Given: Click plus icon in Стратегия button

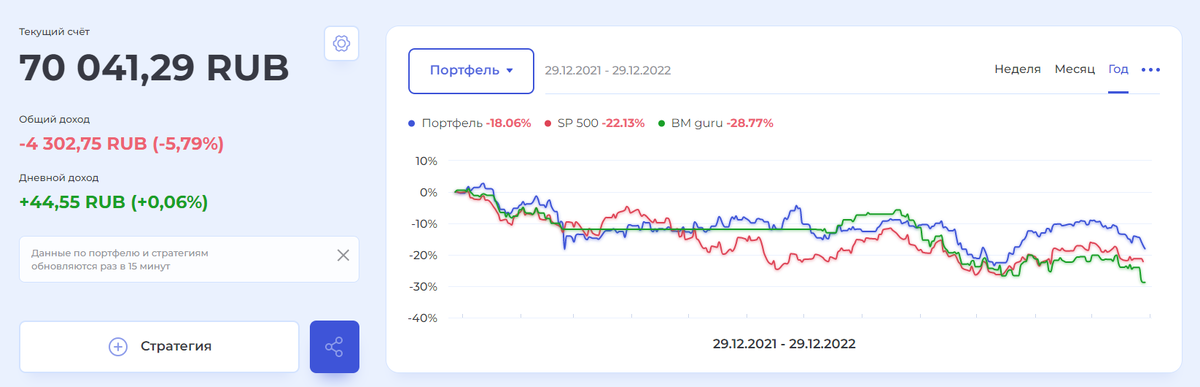Looking at the screenshot, I should point(118,347).
